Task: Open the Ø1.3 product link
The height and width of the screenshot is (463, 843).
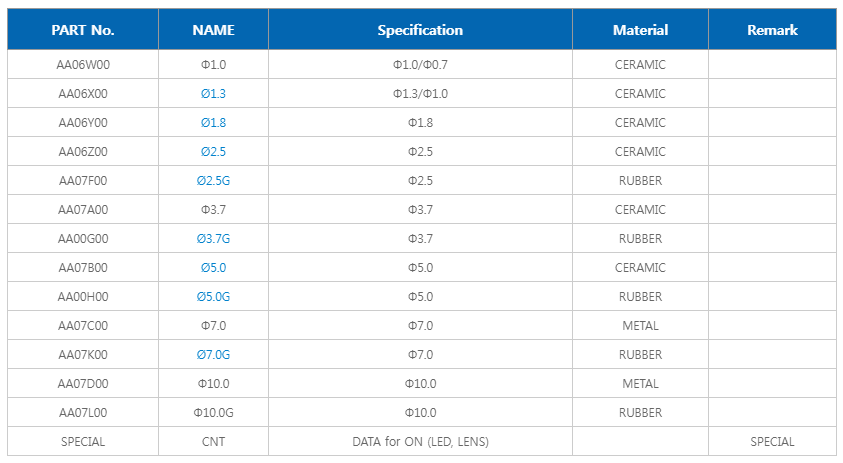Action: pyautogui.click(x=213, y=94)
